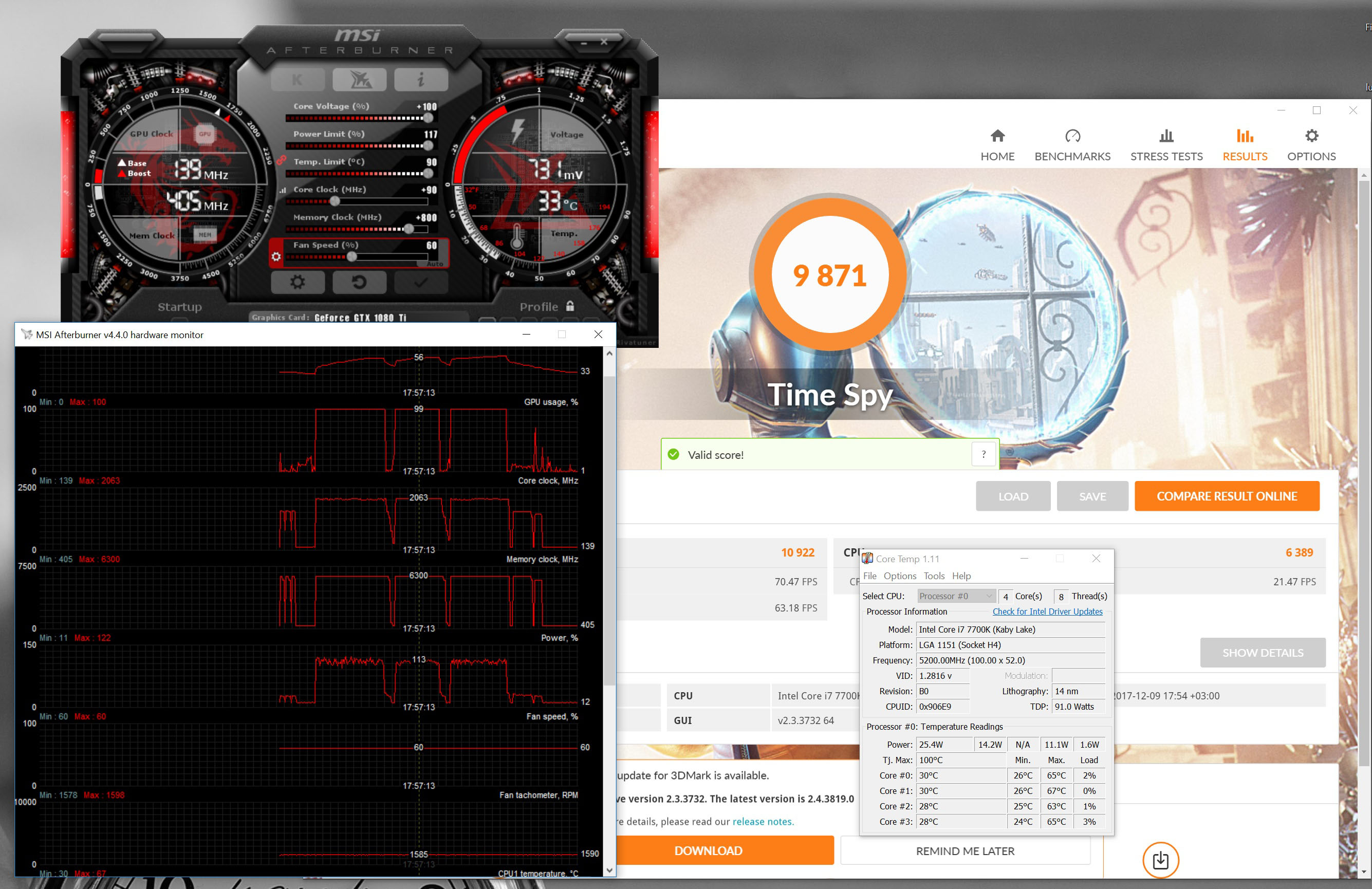
Task: Minimize the MSI Afterburner skin window
Action: (583, 43)
